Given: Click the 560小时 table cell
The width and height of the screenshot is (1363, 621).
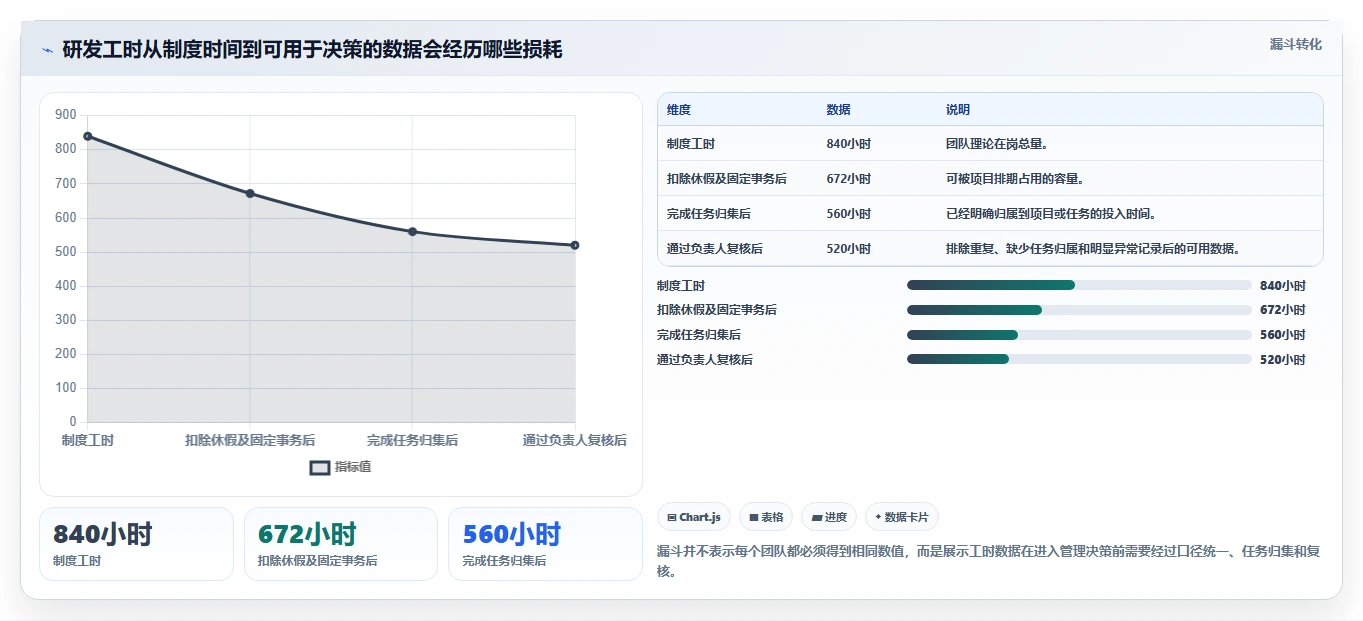Looking at the screenshot, I should pyautogui.click(x=849, y=214).
